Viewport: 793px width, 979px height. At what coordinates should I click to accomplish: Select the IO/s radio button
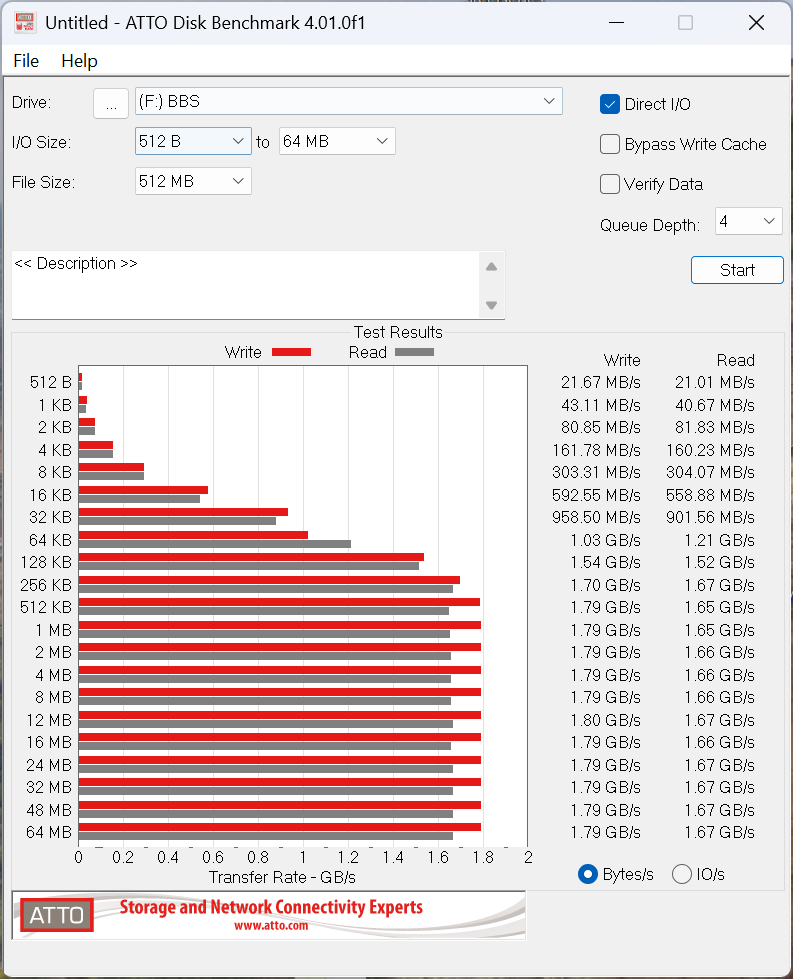(x=682, y=874)
